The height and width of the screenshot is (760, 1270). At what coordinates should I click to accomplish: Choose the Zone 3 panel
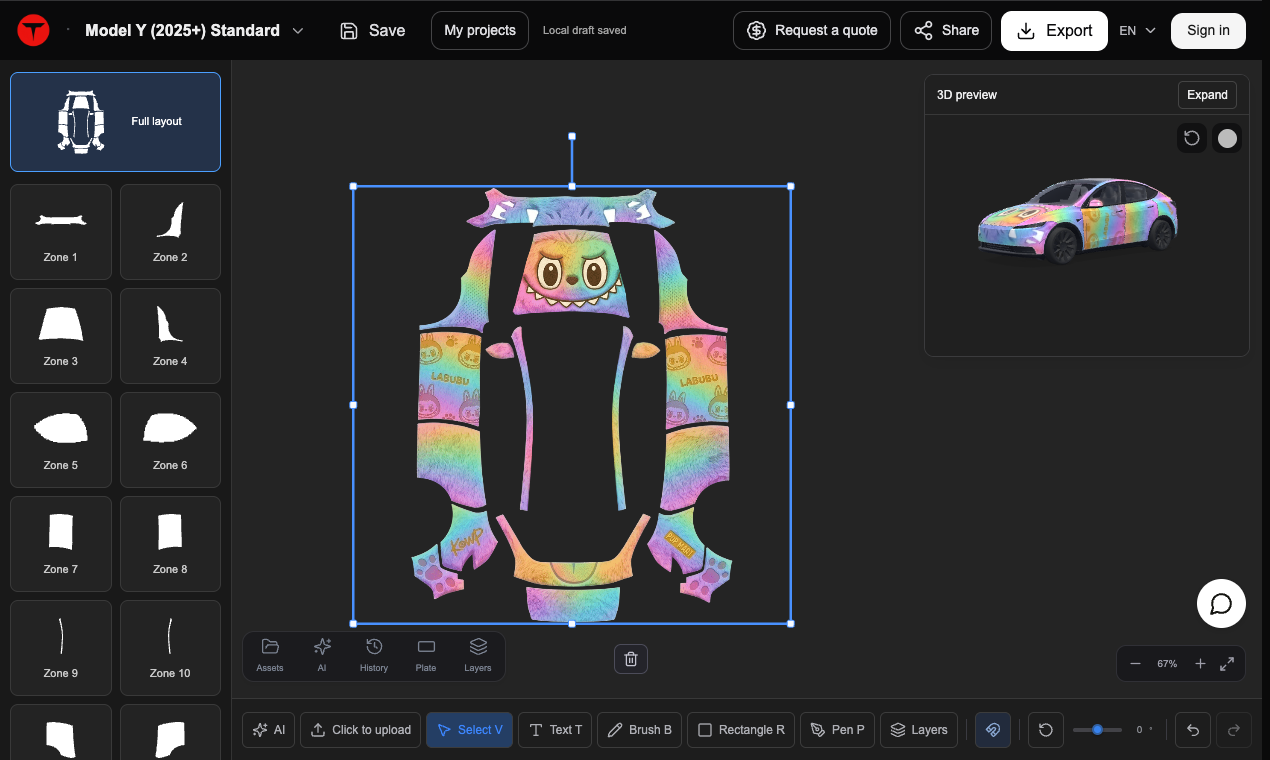pyautogui.click(x=61, y=336)
